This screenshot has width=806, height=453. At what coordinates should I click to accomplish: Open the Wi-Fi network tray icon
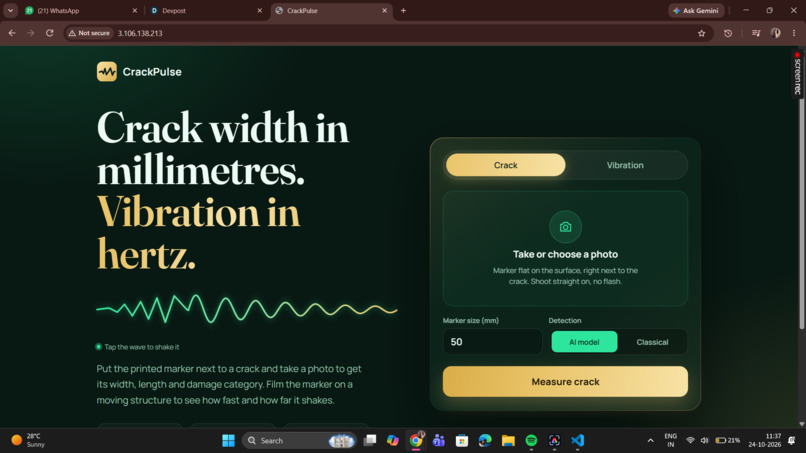pyautogui.click(x=690, y=441)
